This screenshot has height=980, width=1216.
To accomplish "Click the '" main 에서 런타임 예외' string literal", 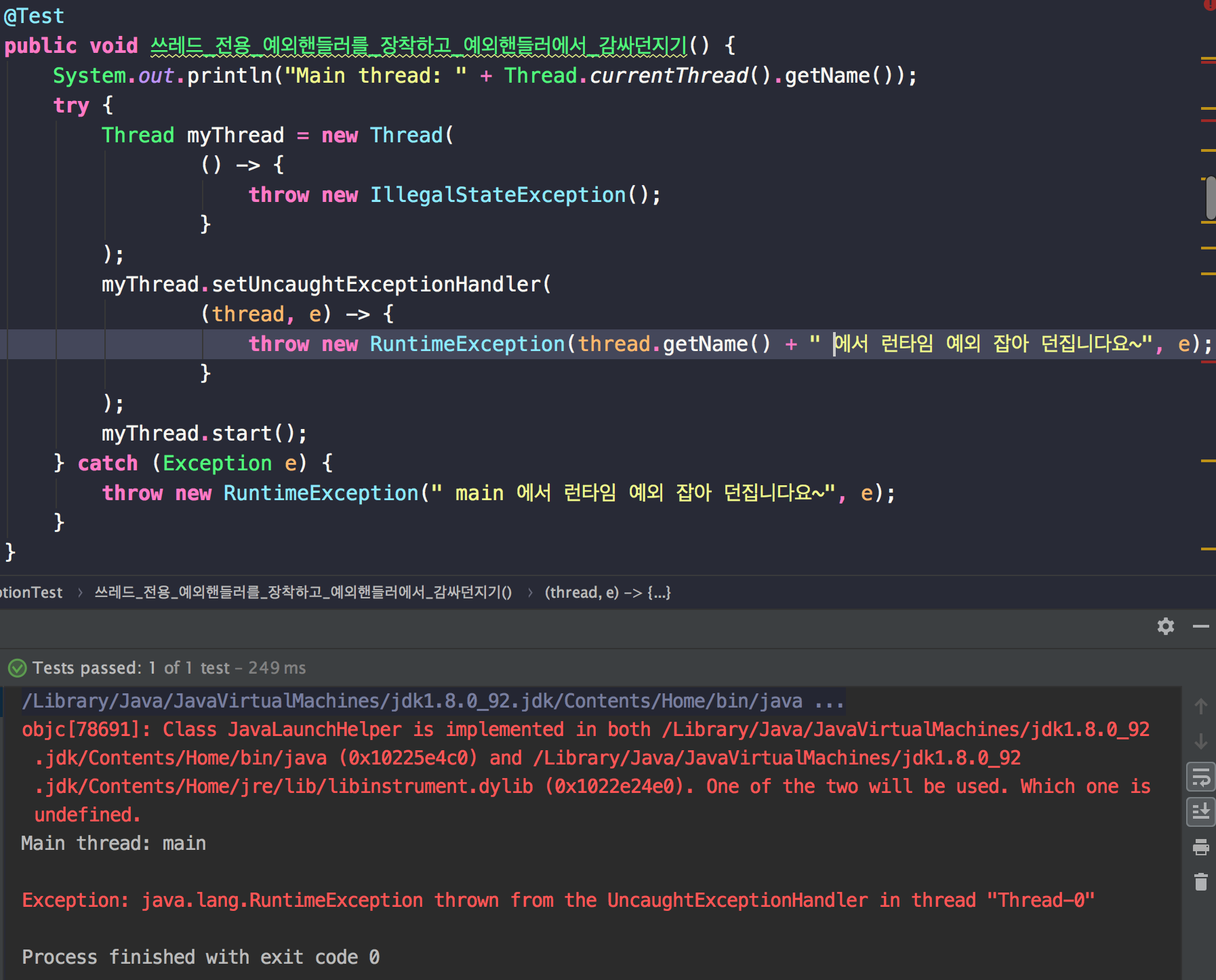I will point(634,493).
